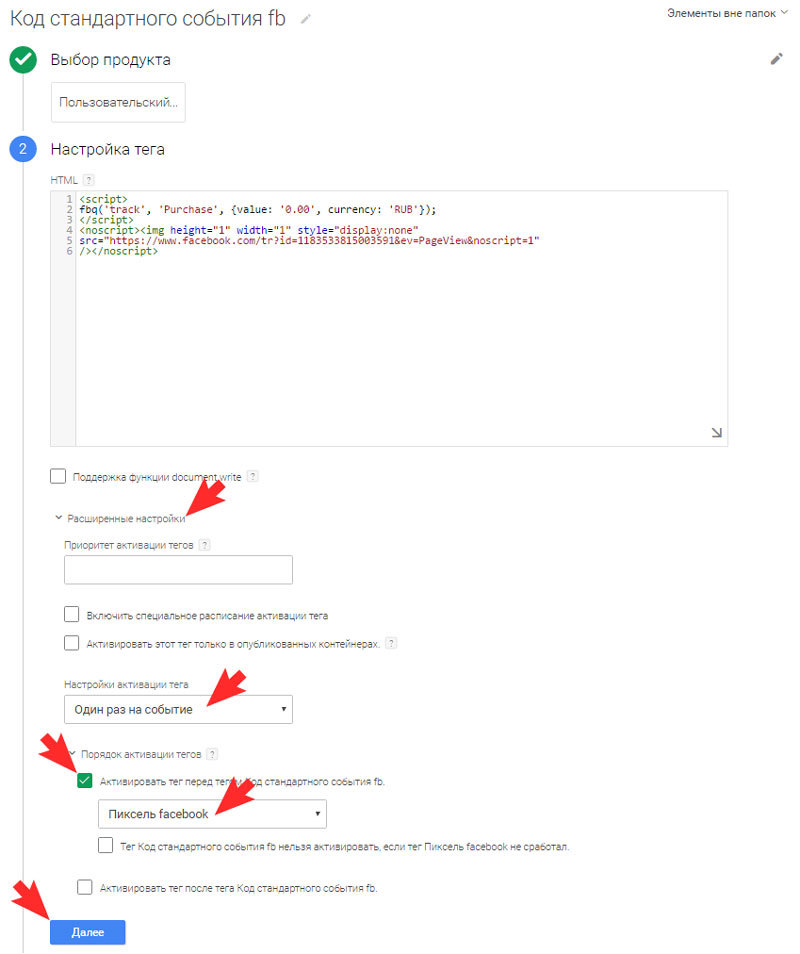Screen dimensions: 800x954
Task: Click the green checkmark step icon
Action: [23, 60]
